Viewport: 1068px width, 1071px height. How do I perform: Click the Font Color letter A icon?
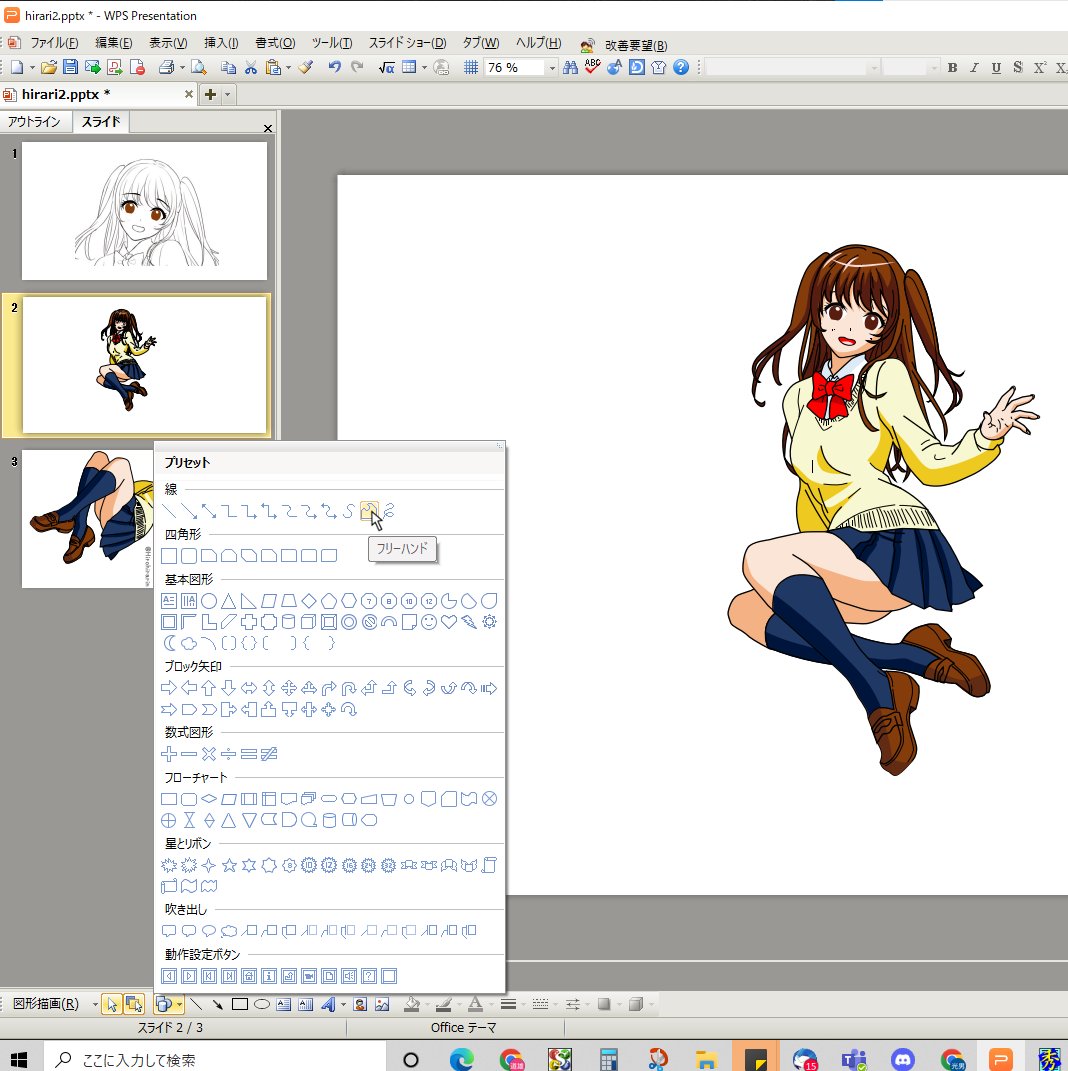click(x=475, y=1004)
